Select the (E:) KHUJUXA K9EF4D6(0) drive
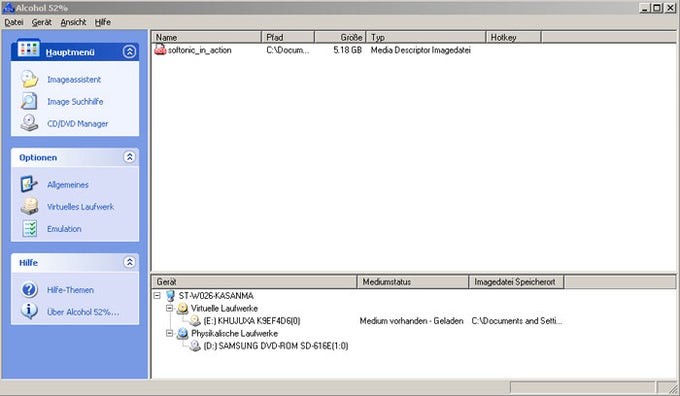The height and width of the screenshot is (396, 680). pyautogui.click(x=252, y=321)
